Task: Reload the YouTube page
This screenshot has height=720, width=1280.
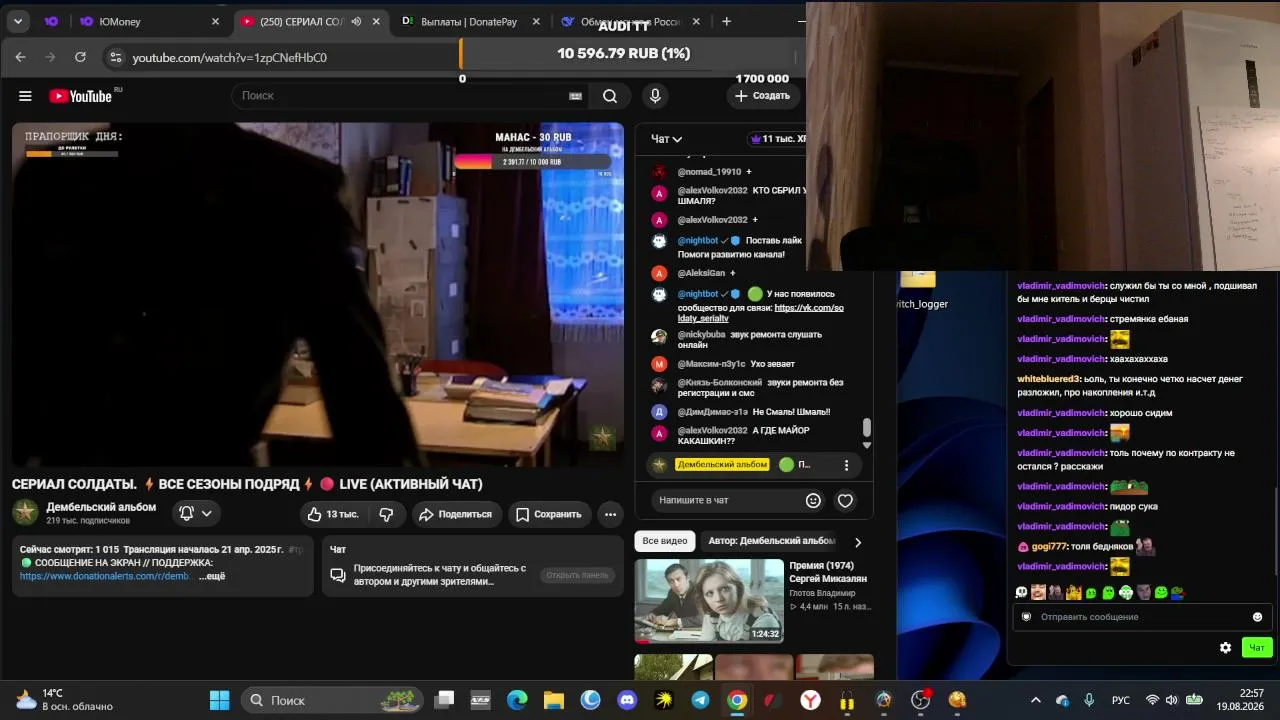Action: (80, 57)
